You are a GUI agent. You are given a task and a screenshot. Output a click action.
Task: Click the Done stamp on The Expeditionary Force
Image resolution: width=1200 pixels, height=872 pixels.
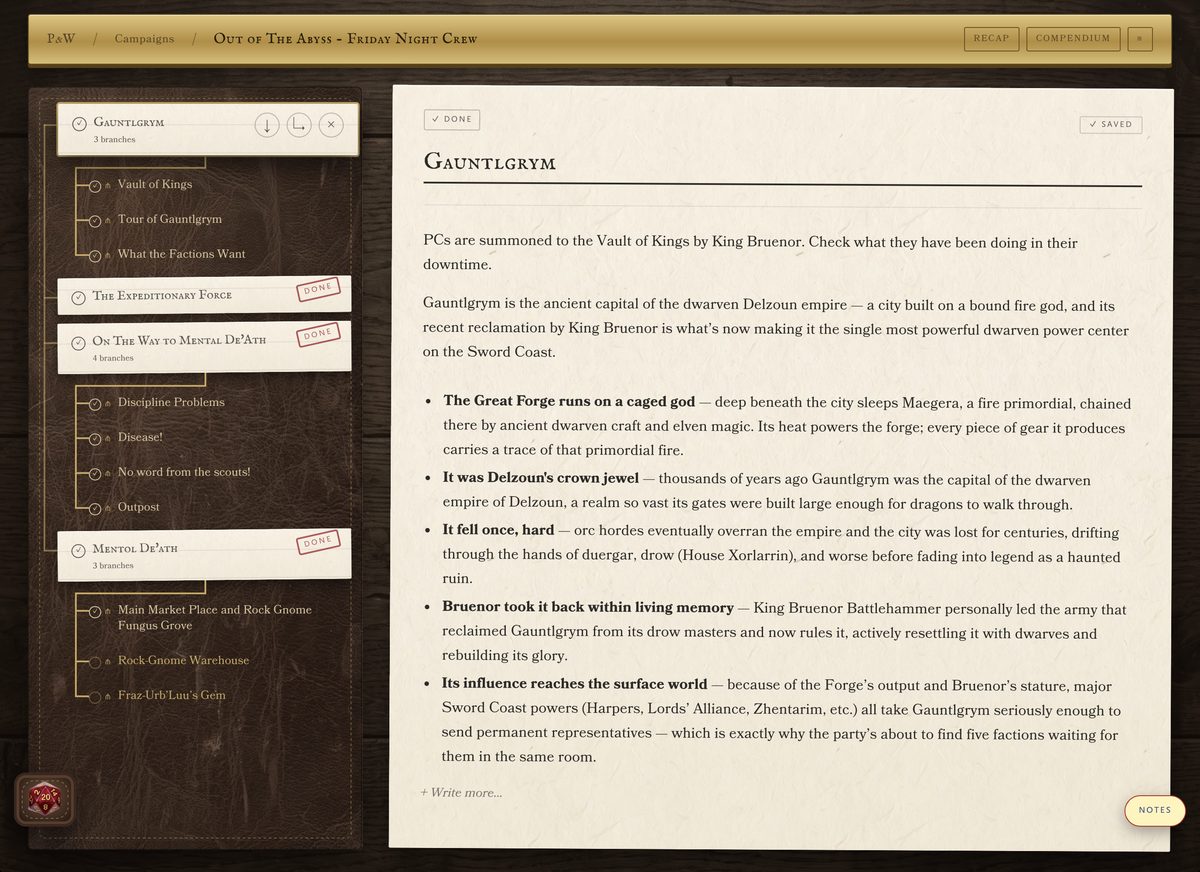[x=319, y=289]
